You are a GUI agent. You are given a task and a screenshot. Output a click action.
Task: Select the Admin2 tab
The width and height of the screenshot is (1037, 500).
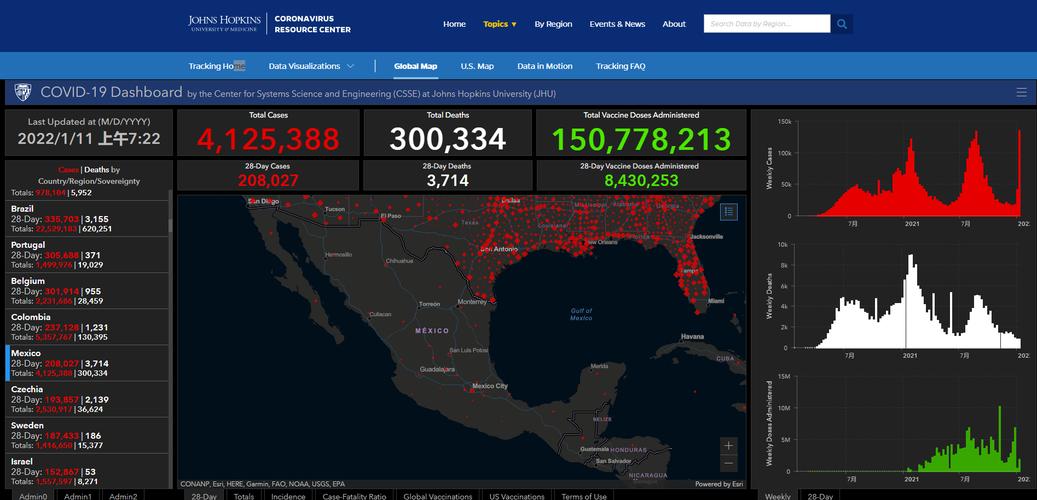pos(124,495)
